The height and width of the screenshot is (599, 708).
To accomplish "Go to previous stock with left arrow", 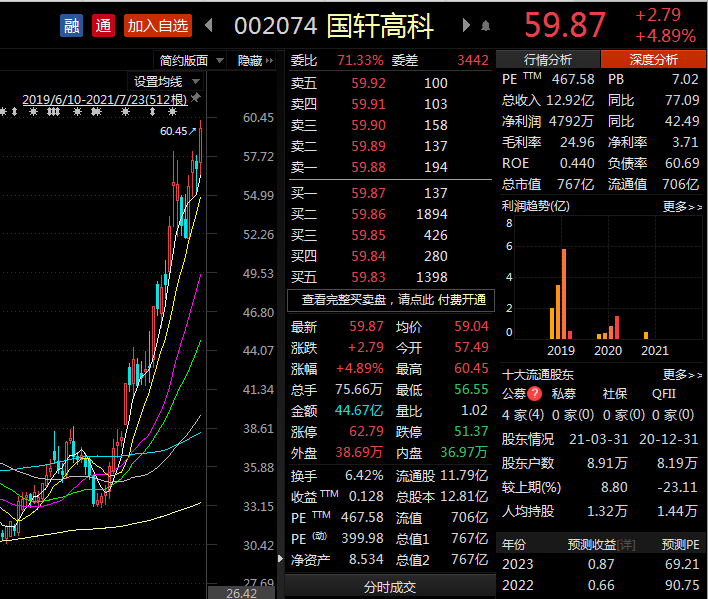I will point(209,25).
